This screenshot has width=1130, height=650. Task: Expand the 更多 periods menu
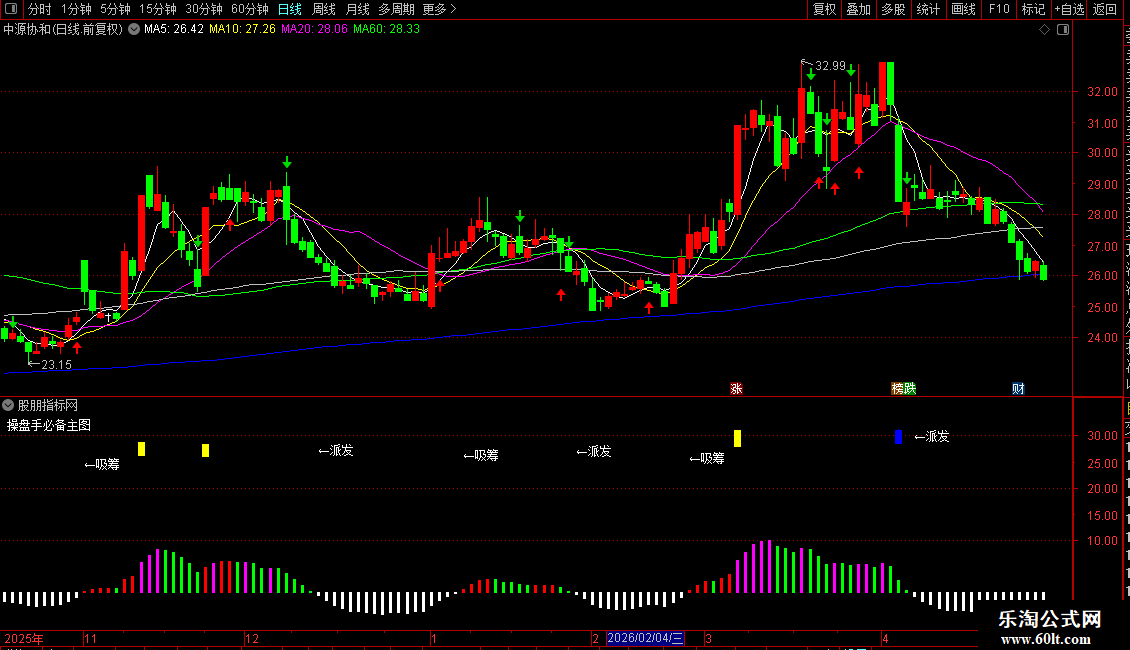click(439, 9)
